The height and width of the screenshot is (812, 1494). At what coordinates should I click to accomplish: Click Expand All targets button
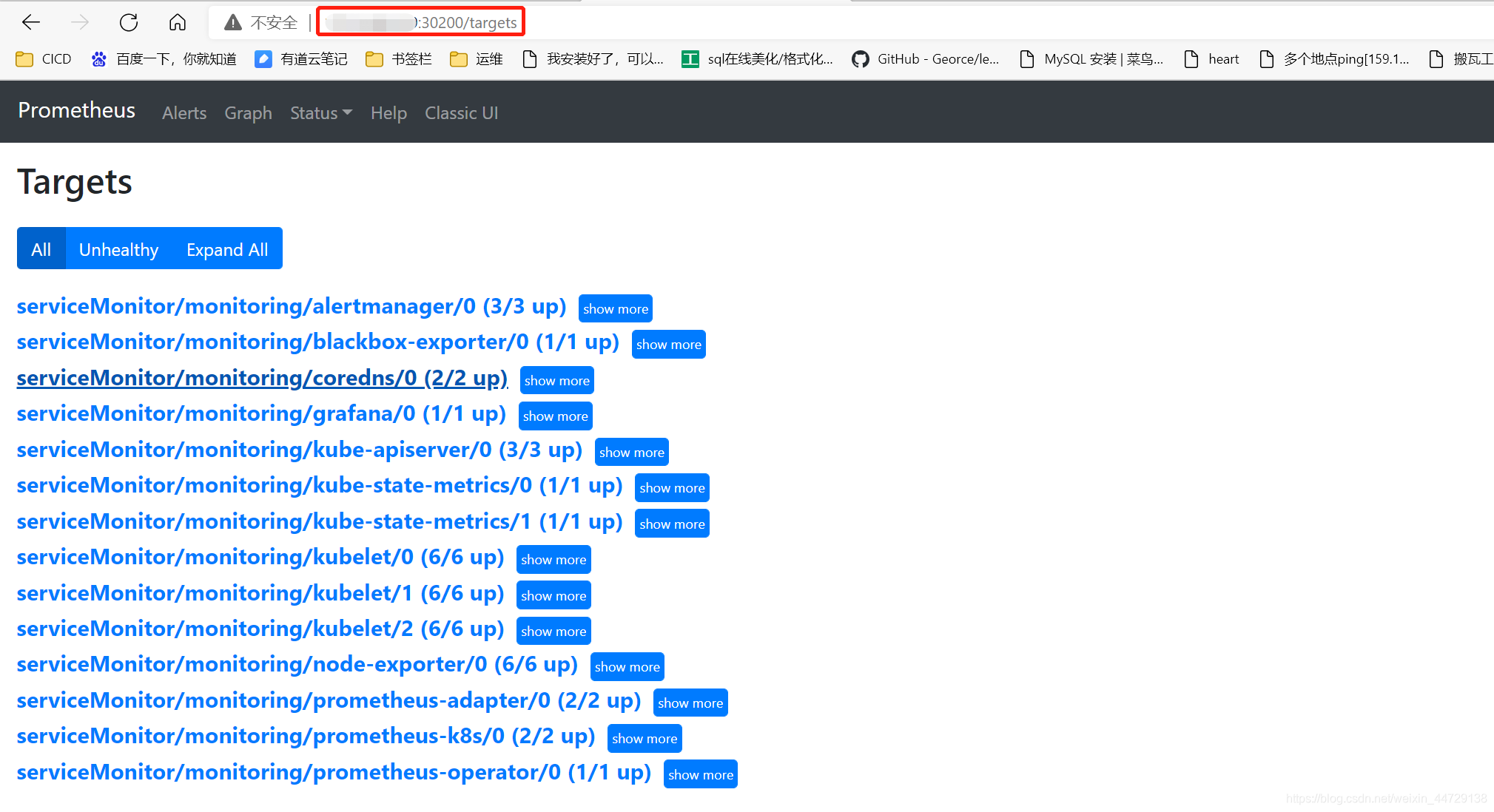coord(227,248)
